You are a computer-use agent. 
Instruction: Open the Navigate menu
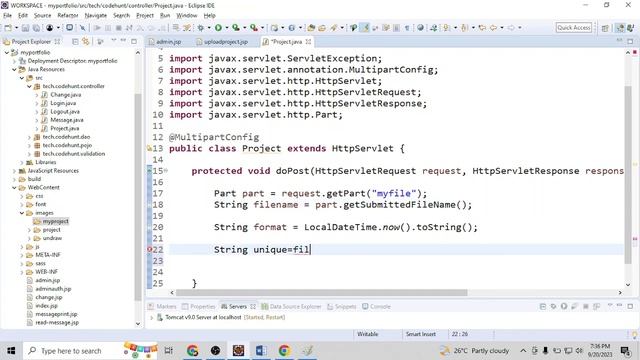[x=96, y=16]
